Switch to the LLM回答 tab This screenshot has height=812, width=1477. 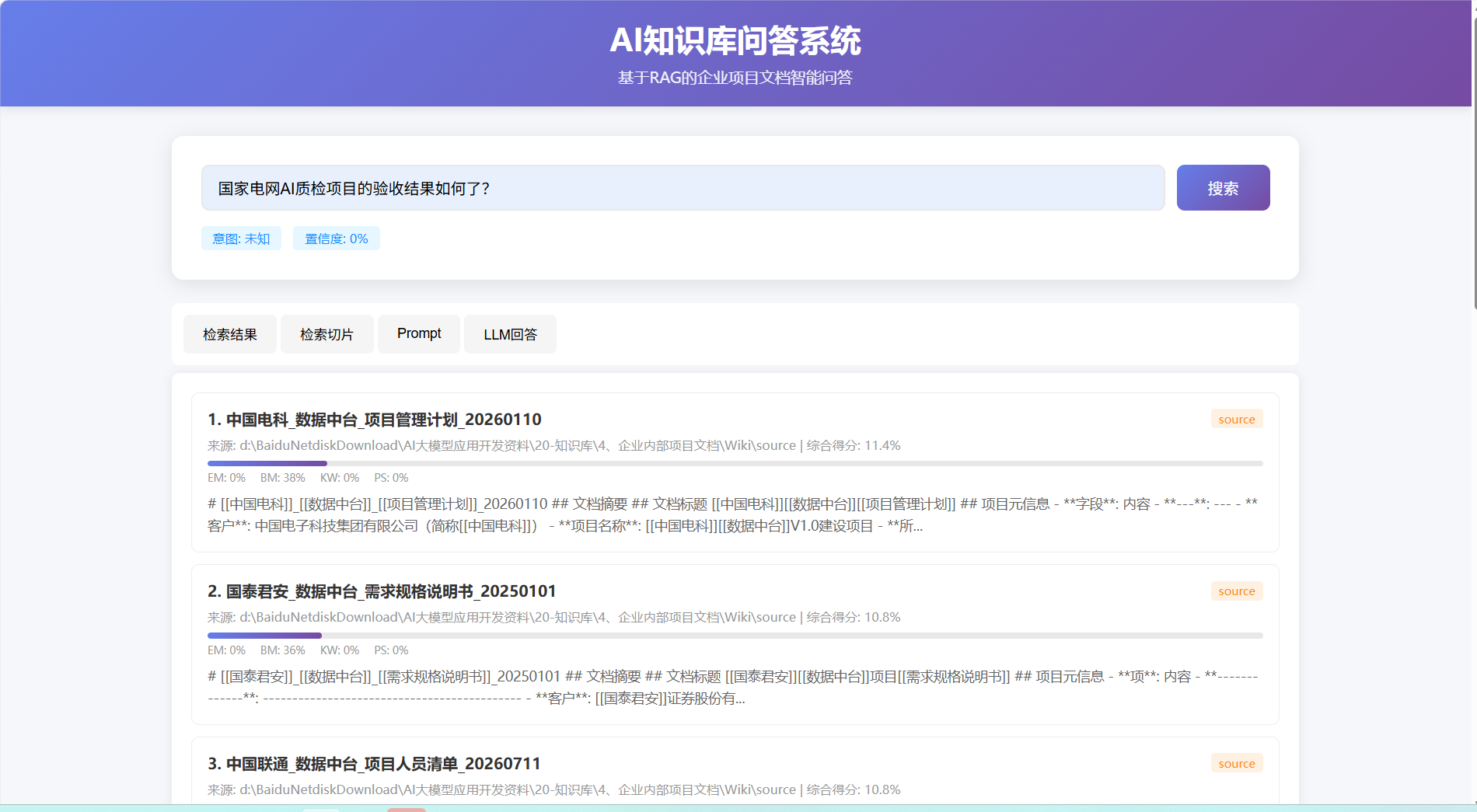point(510,334)
